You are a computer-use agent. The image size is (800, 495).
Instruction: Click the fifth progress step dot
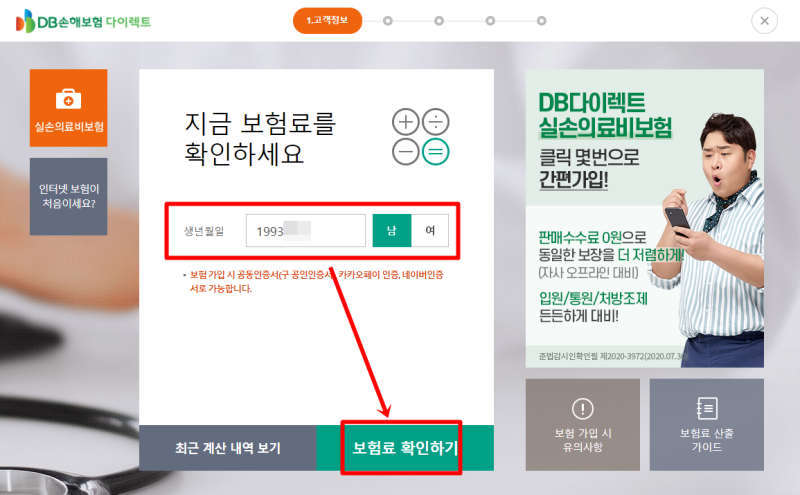[541, 21]
